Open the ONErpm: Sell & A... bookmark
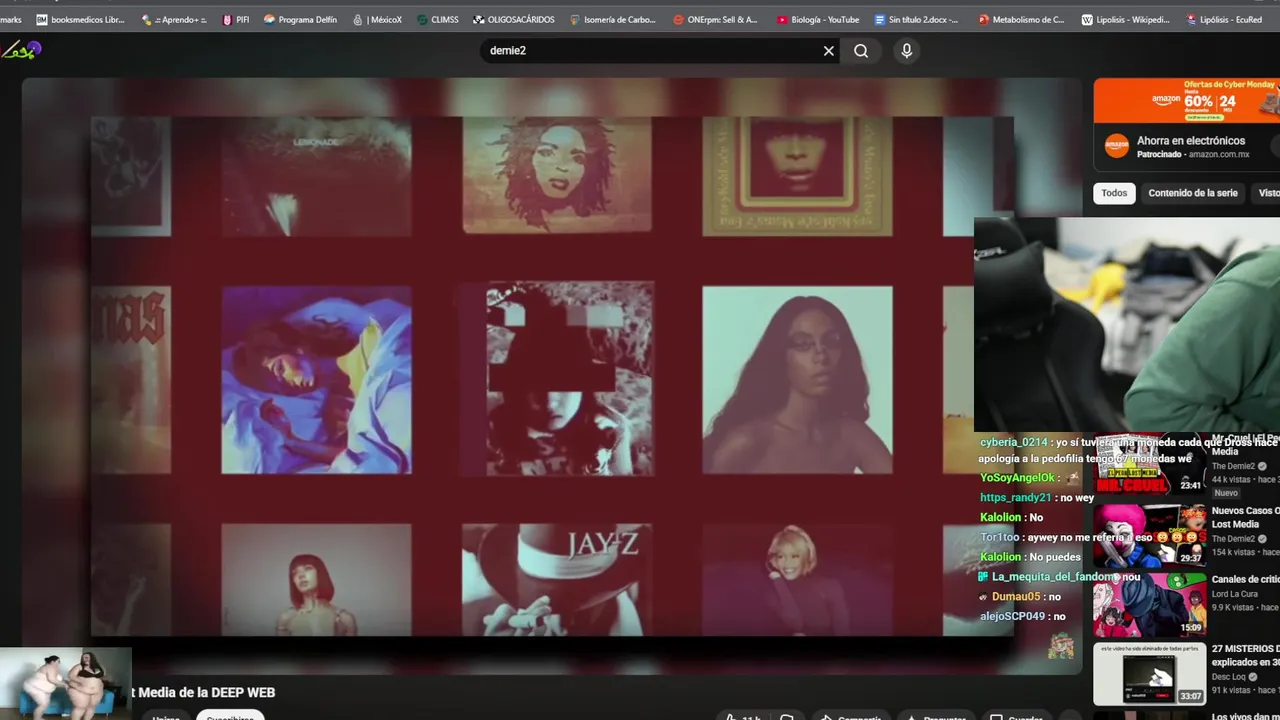The width and height of the screenshot is (1280, 720). pyautogui.click(x=716, y=19)
